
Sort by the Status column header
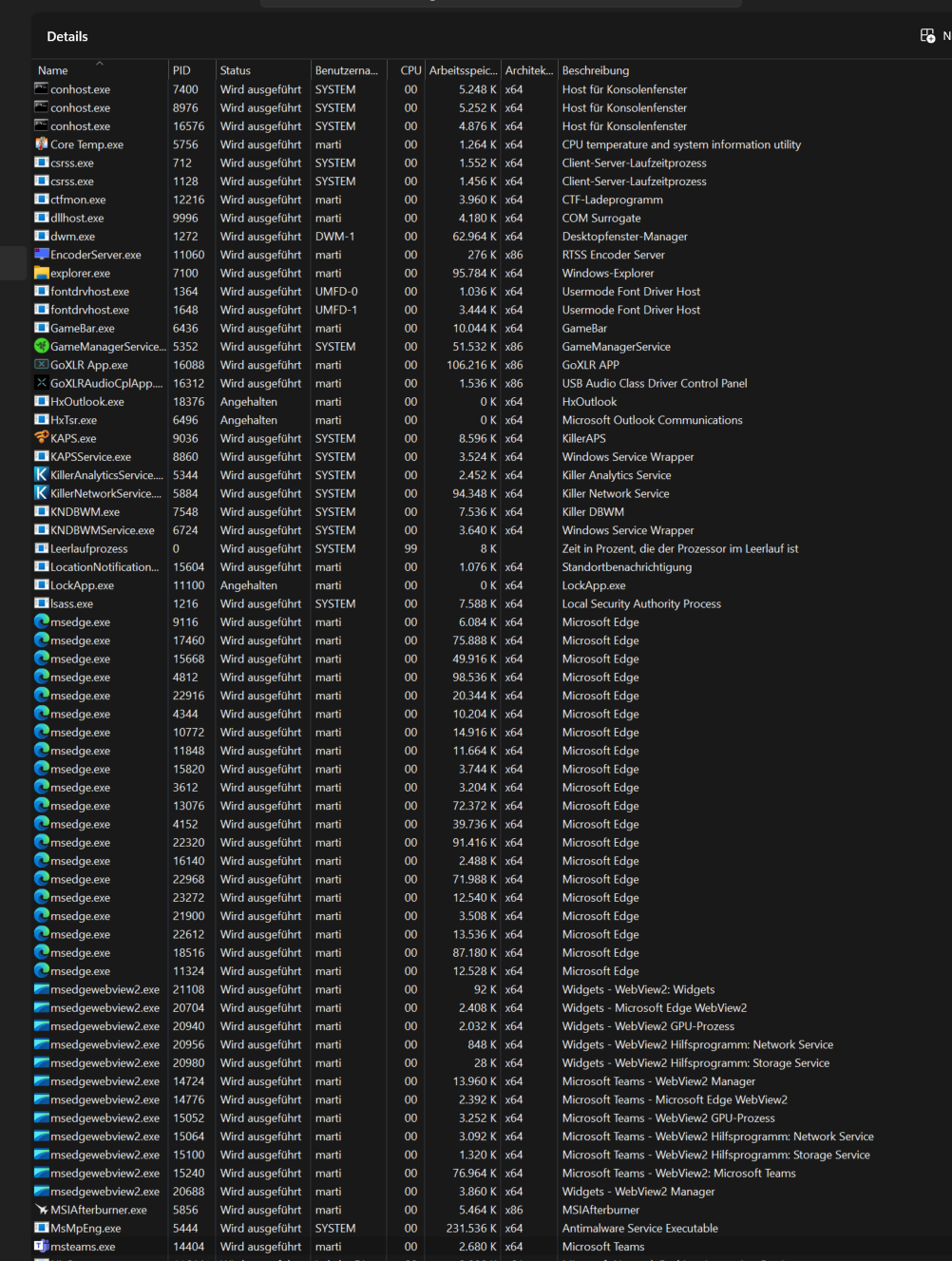point(263,70)
